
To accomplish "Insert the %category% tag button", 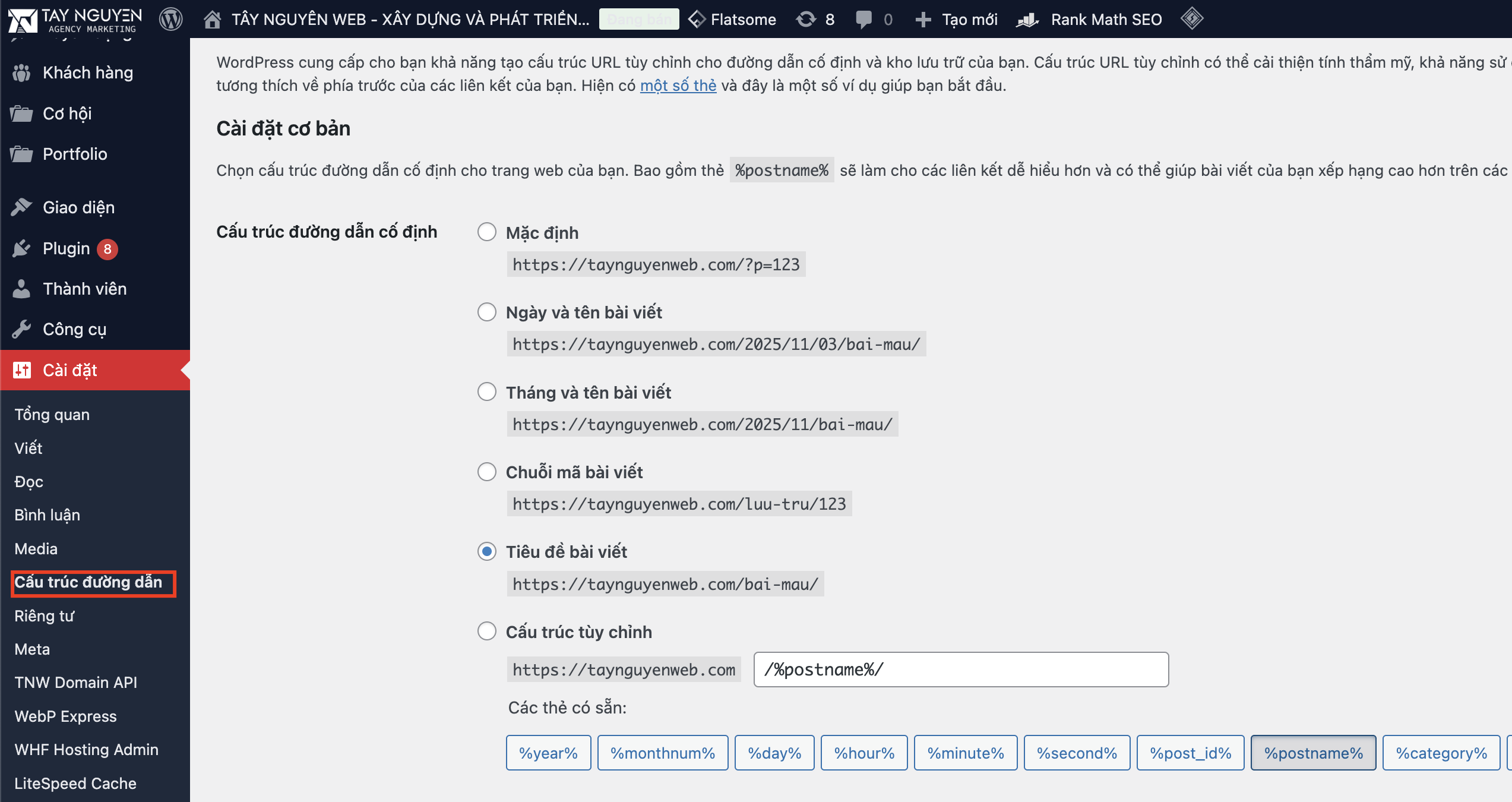I will coord(1442,752).
